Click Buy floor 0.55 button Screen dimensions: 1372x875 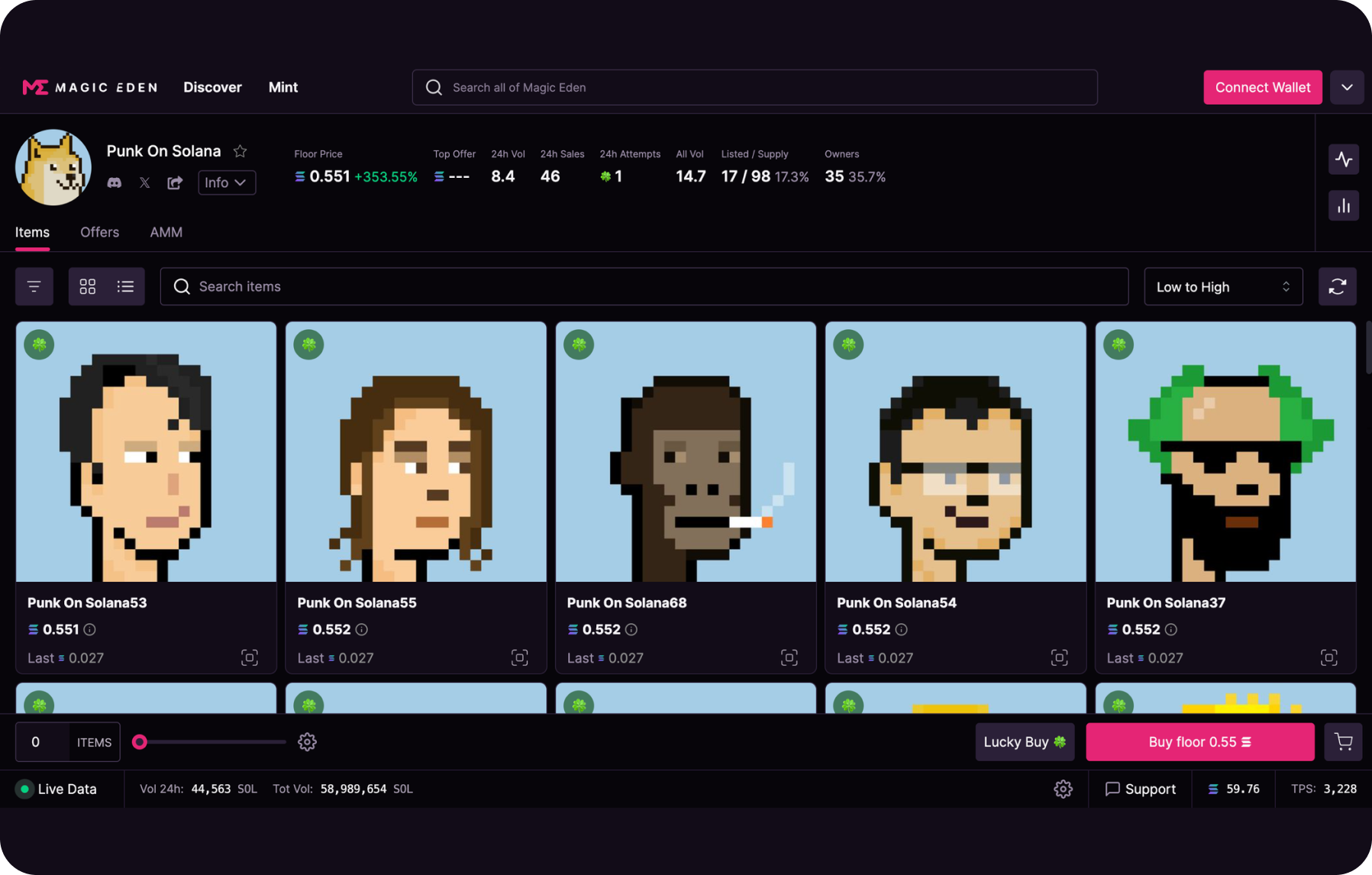click(1200, 742)
